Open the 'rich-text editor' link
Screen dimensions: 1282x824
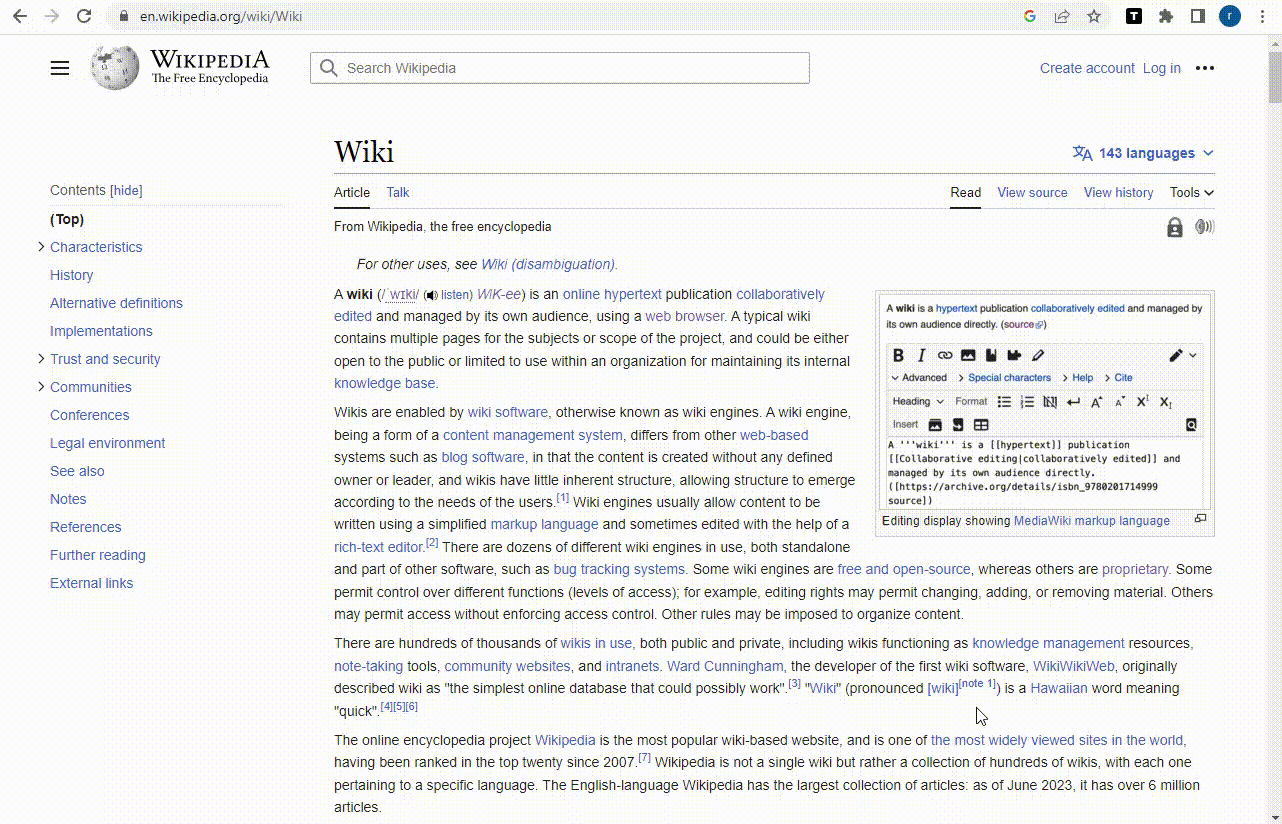379,547
